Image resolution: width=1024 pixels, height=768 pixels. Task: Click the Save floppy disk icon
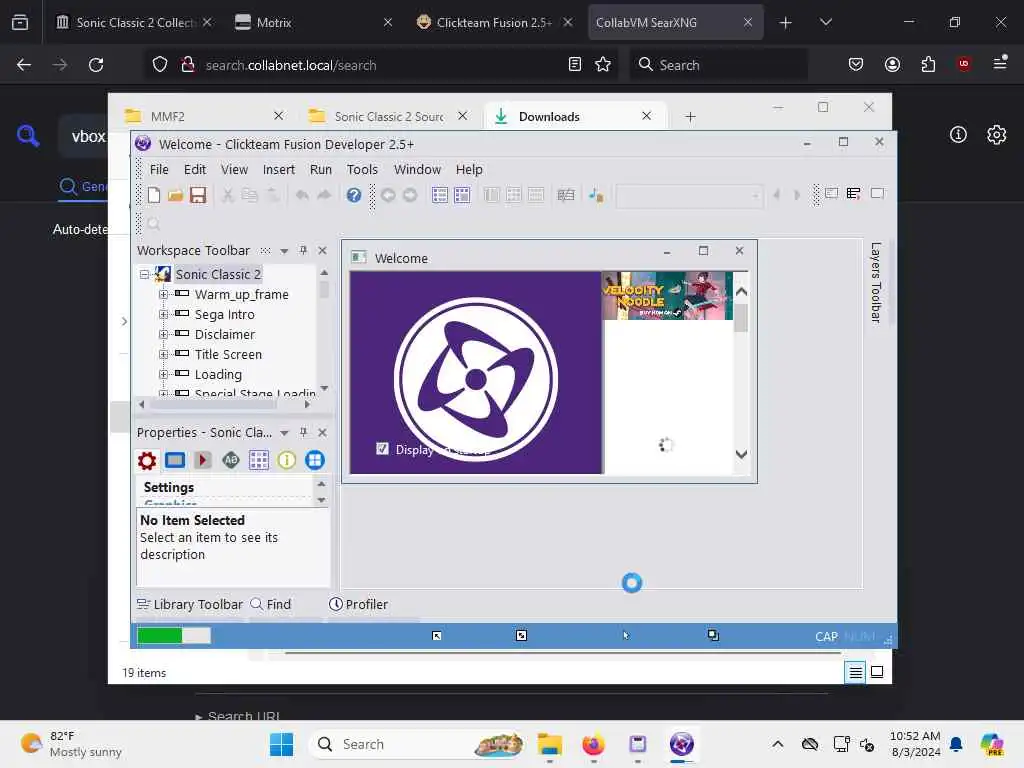click(x=198, y=195)
